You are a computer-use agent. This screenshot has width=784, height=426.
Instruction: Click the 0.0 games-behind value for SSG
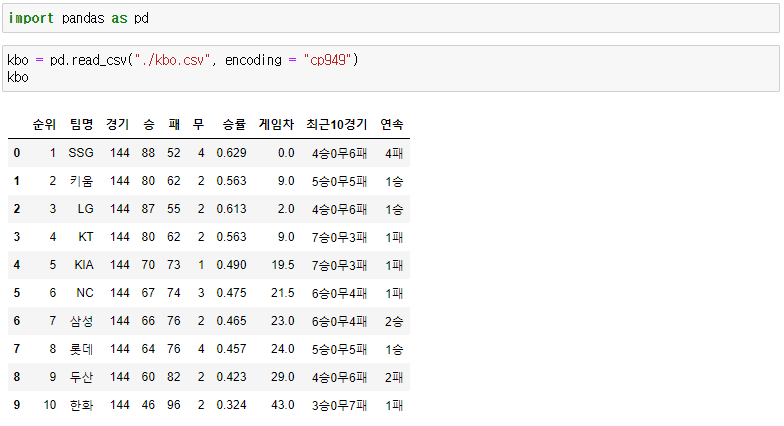click(x=286, y=152)
